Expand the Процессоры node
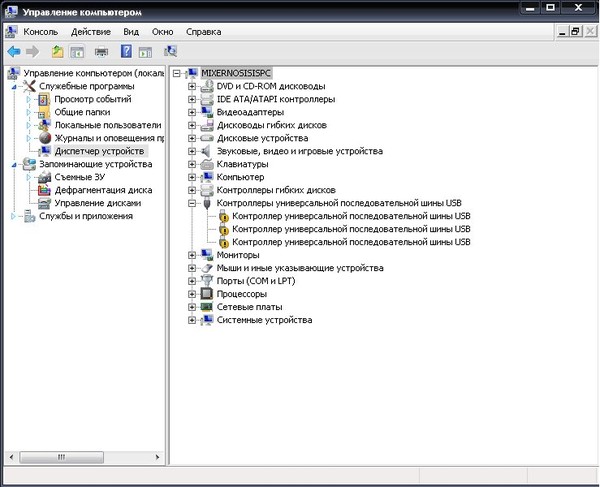The height and width of the screenshot is (487, 600). point(192,294)
